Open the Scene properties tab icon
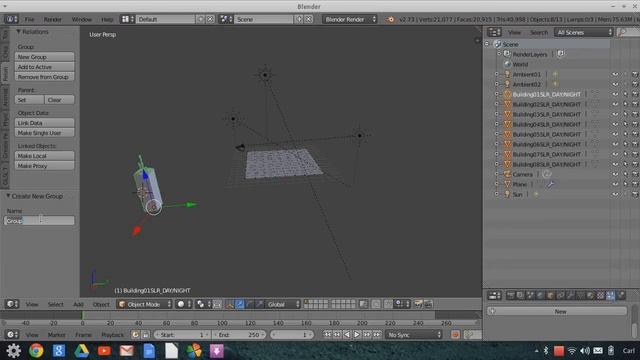640x360 pixels. click(530, 296)
